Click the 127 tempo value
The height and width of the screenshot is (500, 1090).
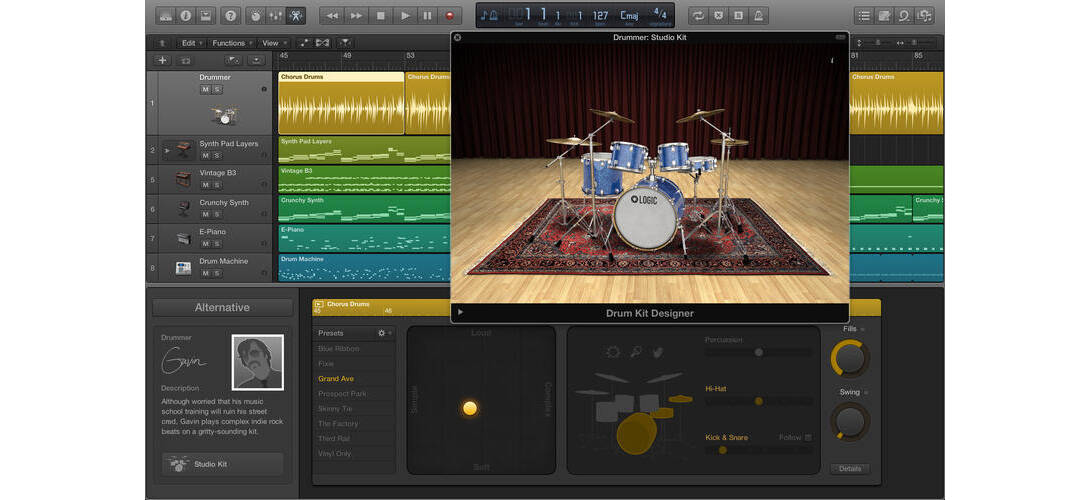click(x=600, y=15)
